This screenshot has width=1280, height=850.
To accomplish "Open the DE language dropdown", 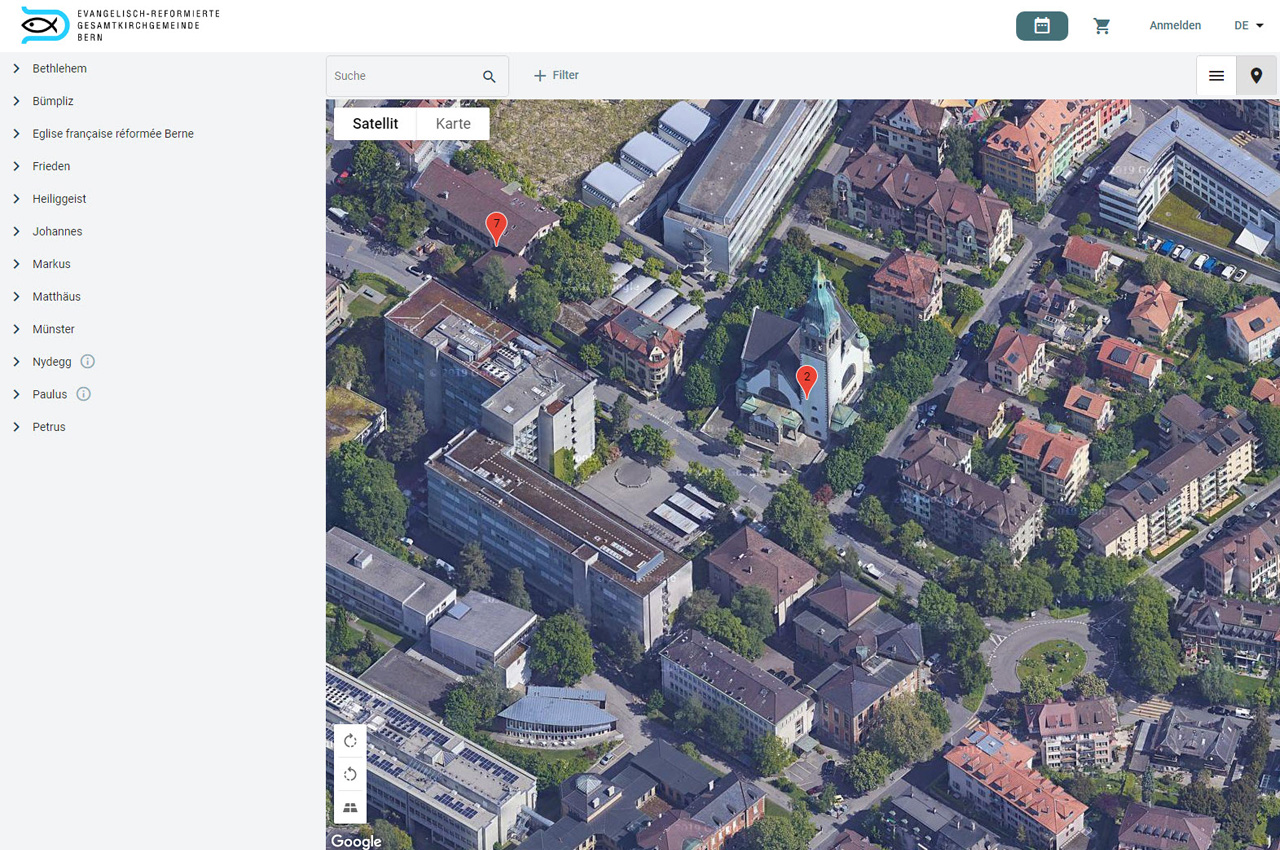I will pos(1248,25).
